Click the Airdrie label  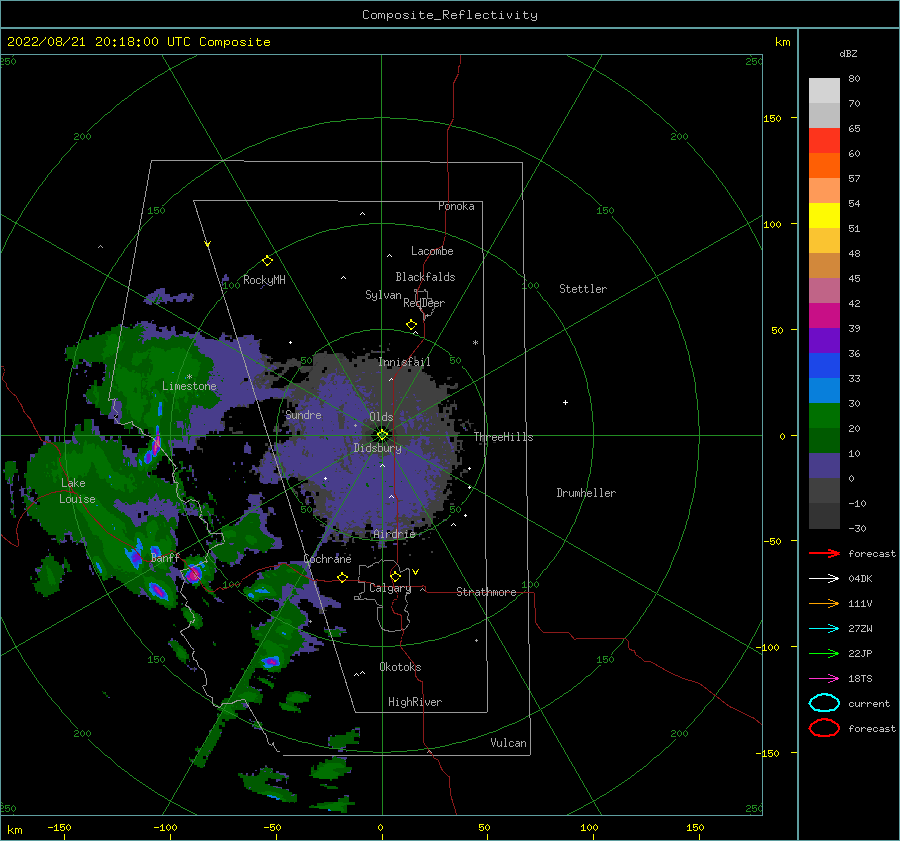point(394,534)
